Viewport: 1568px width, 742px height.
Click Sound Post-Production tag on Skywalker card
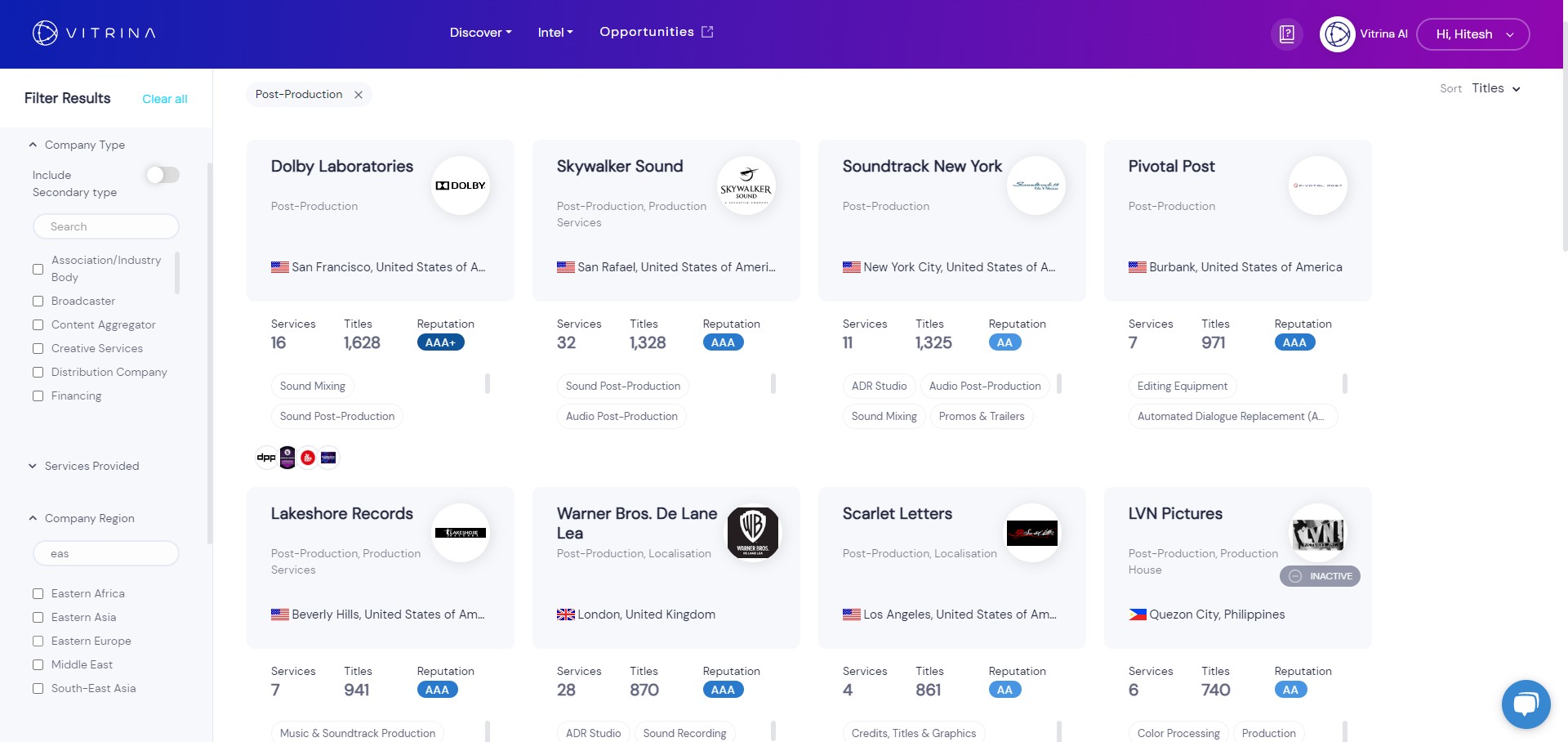pyautogui.click(x=623, y=386)
